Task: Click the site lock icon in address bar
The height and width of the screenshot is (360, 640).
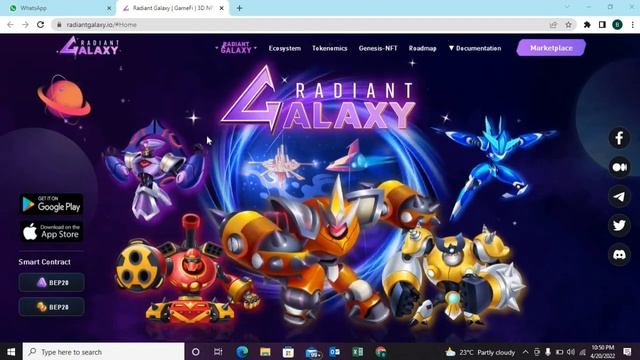Action: pyautogui.click(x=59, y=24)
